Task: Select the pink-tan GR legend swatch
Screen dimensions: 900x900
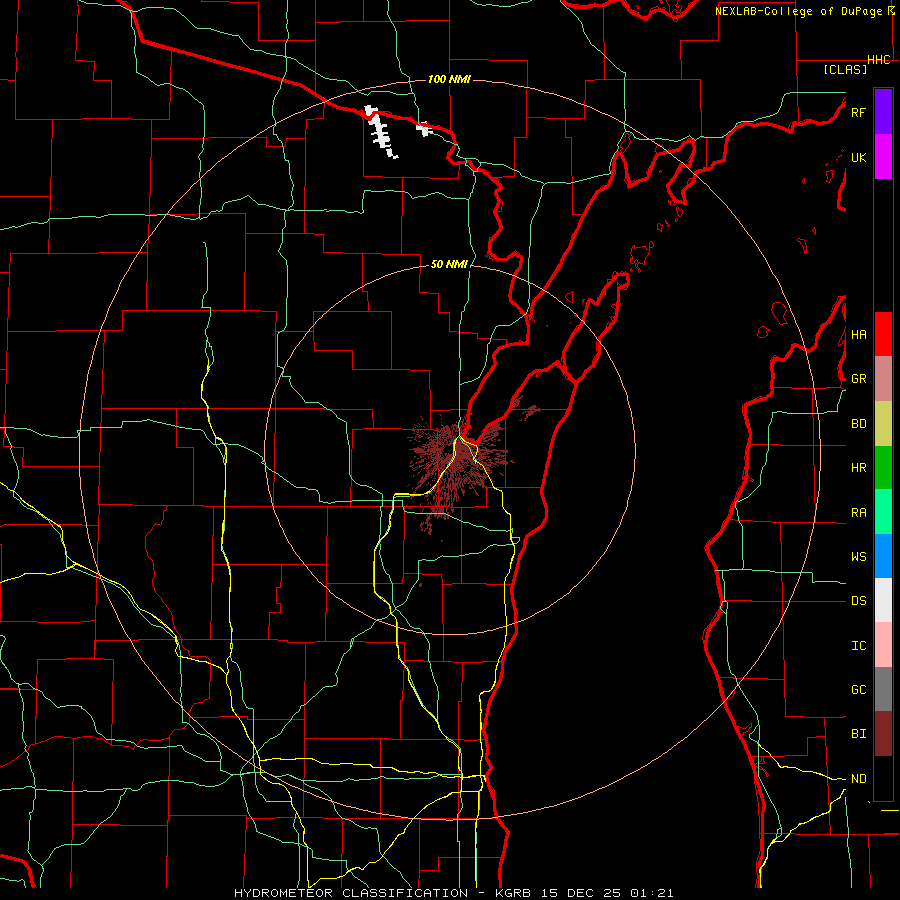Action: click(x=883, y=379)
